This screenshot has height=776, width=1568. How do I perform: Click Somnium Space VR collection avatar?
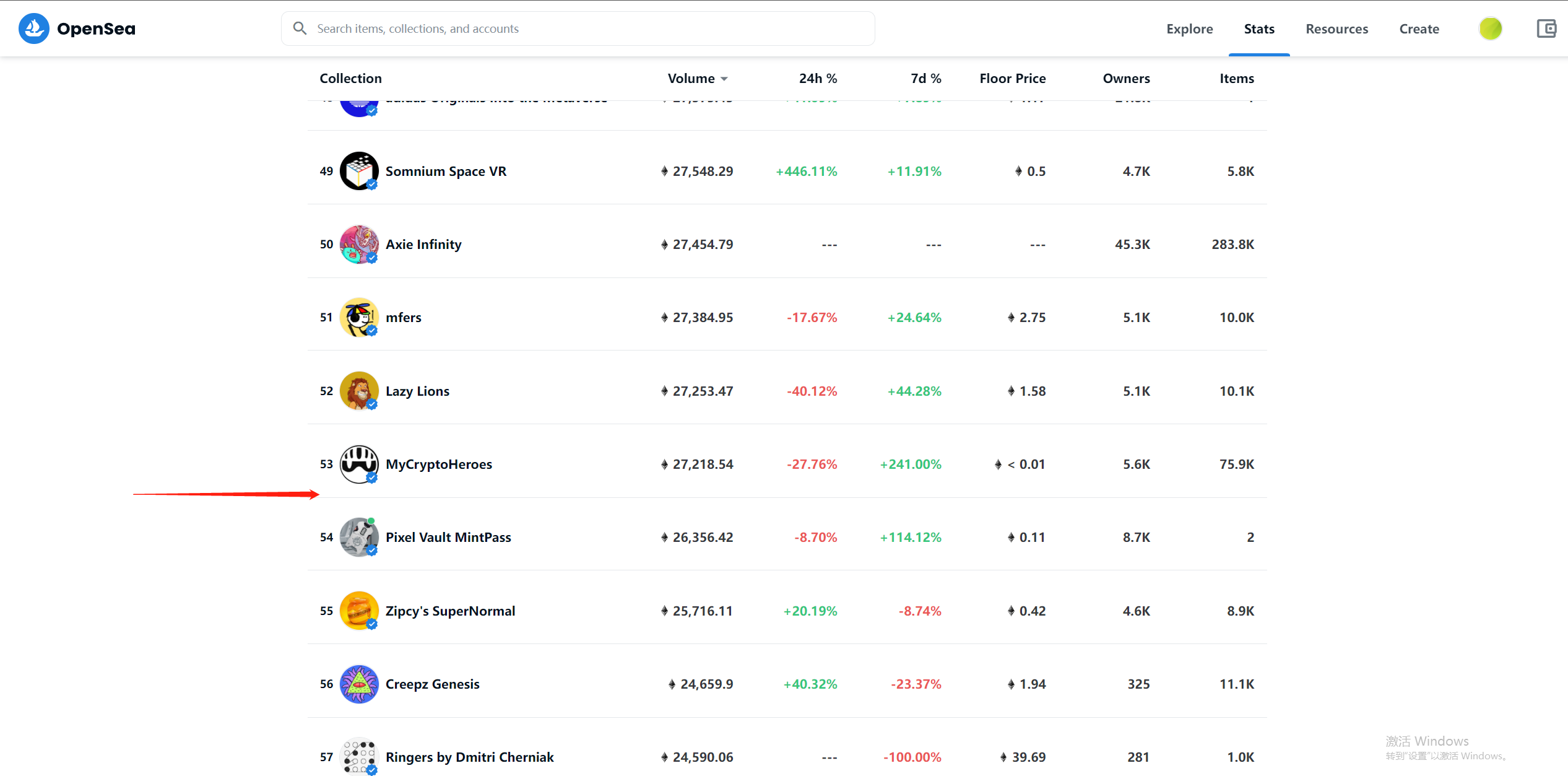[359, 171]
